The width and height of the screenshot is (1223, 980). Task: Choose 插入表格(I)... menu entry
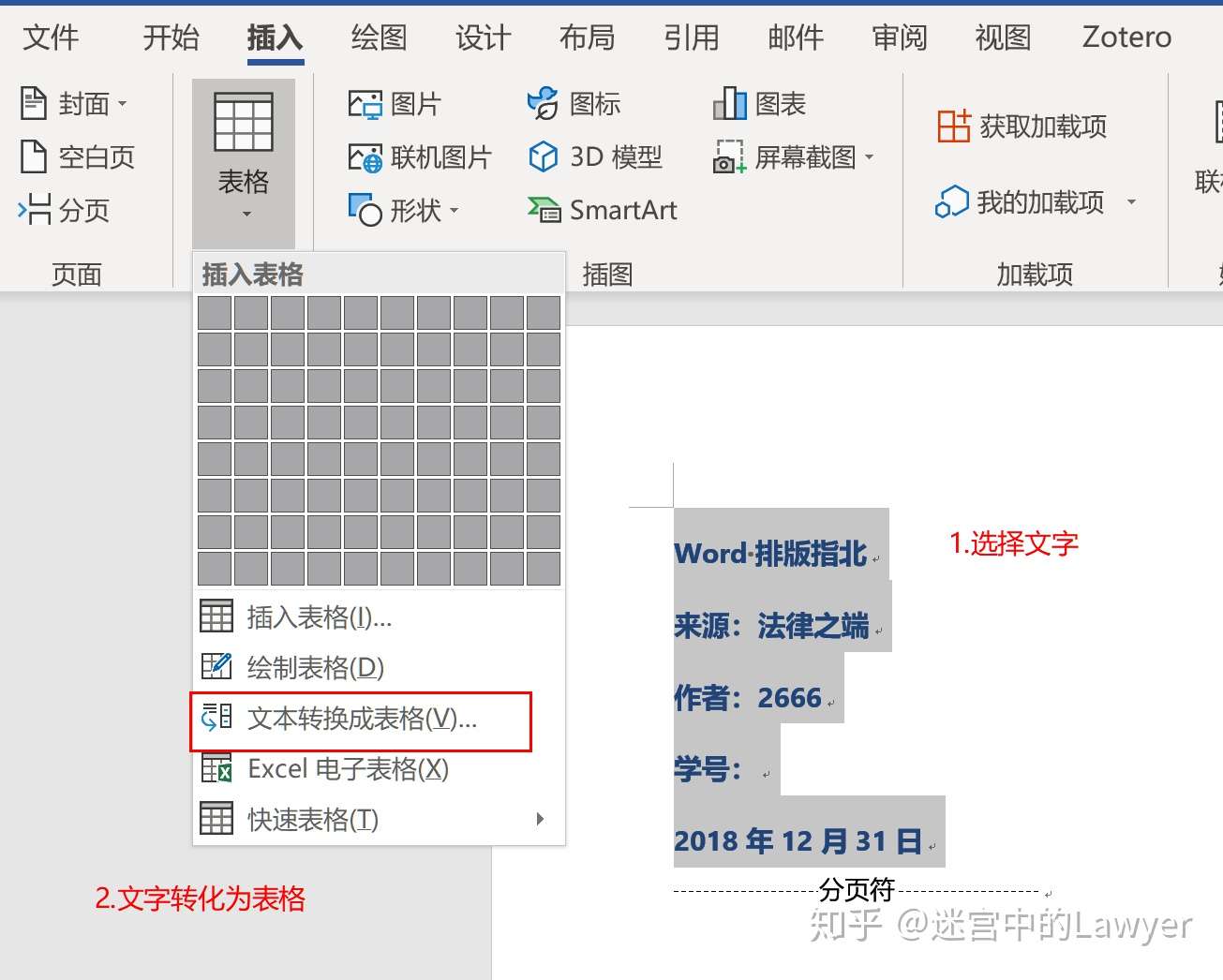point(379,616)
